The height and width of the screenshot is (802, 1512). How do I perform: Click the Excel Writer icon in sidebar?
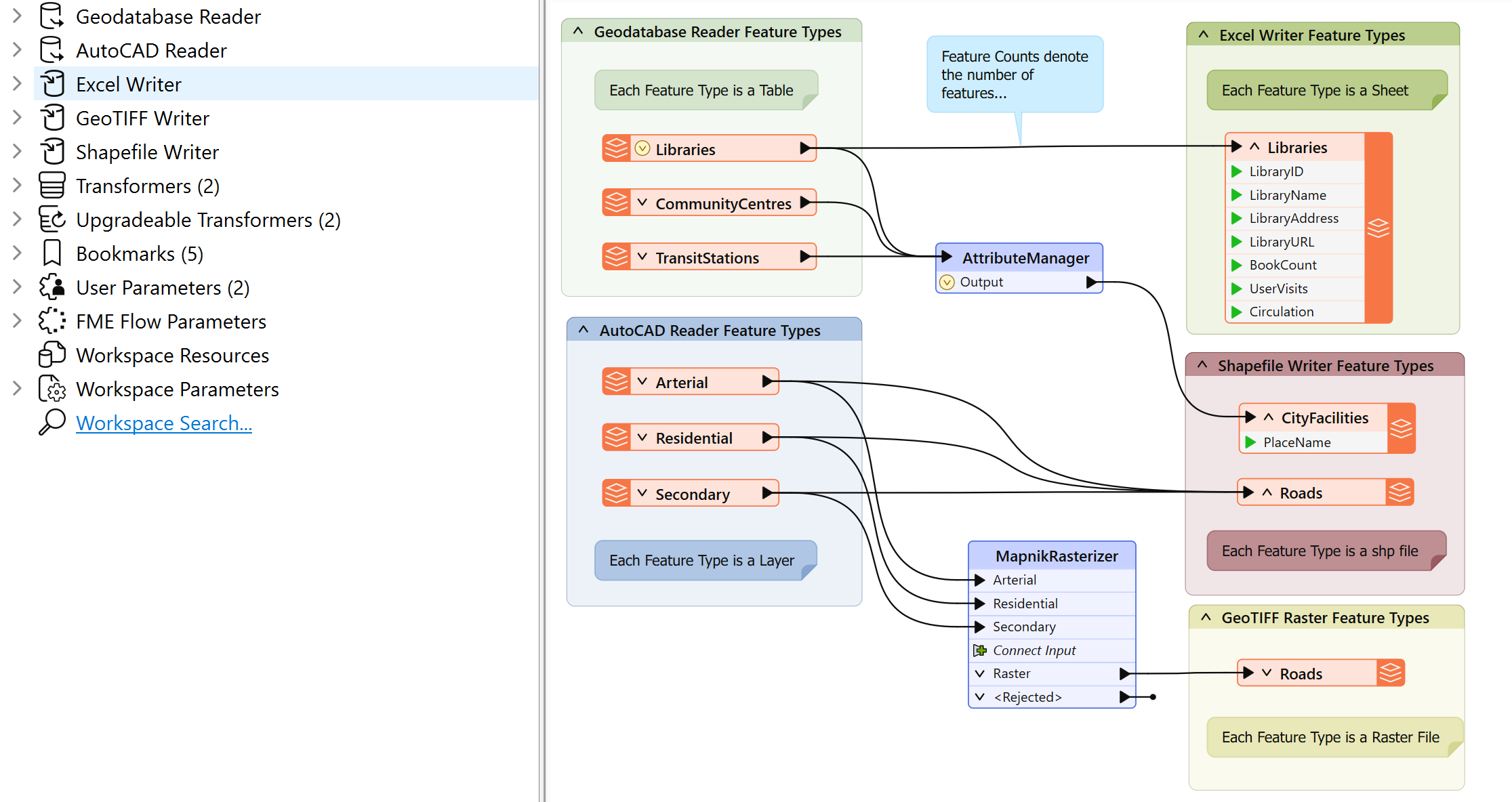pos(51,84)
